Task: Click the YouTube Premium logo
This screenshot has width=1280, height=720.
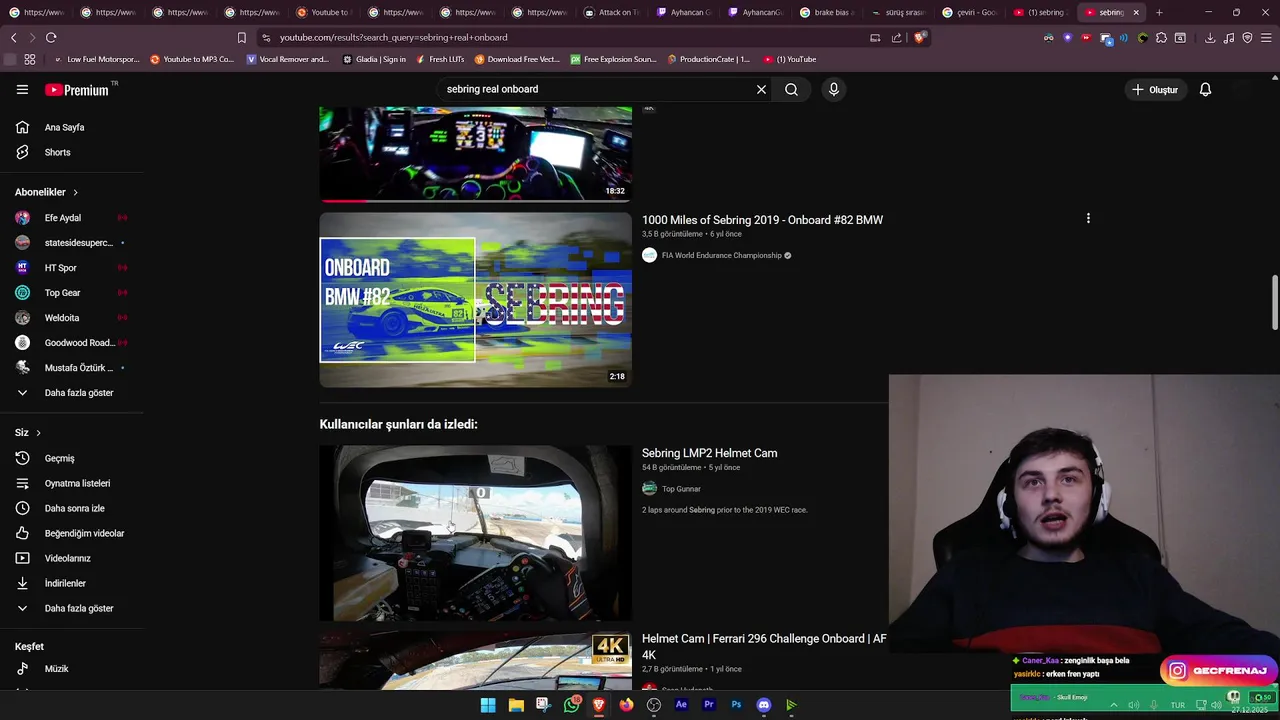Action: pyautogui.click(x=77, y=90)
